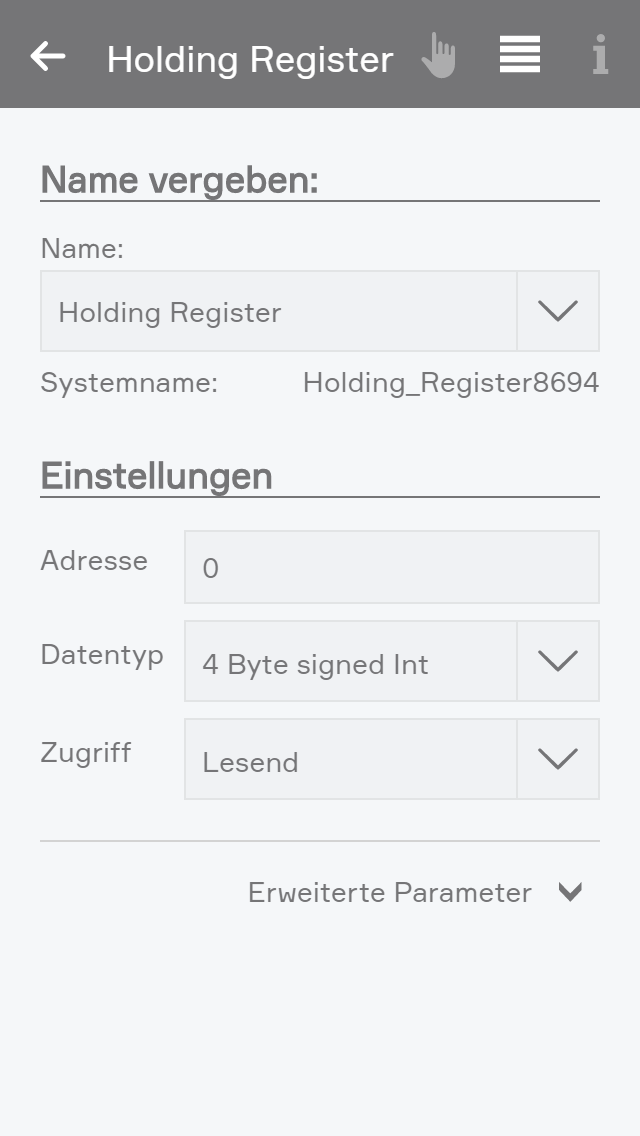Open the list view icon in header
Viewport: 640px width, 1136px height.
520,55
